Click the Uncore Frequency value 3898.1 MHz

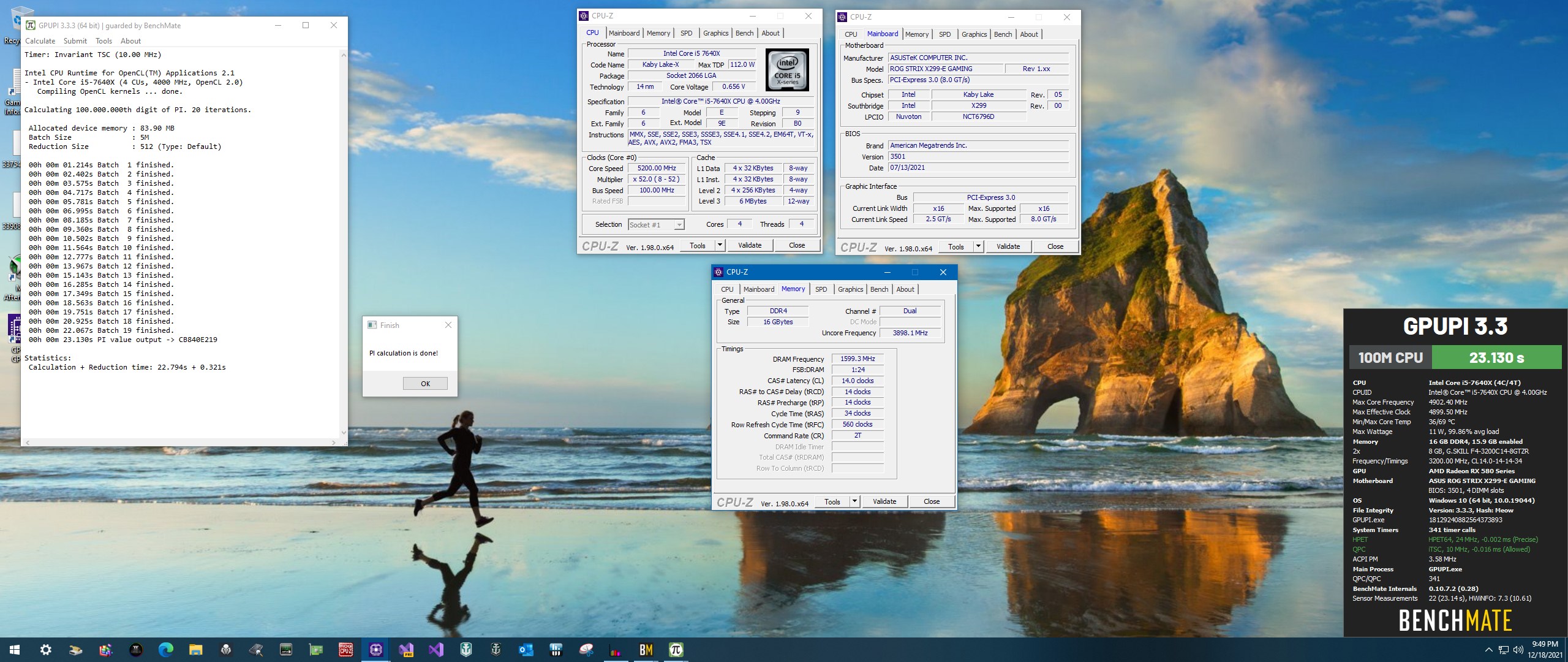(x=910, y=333)
